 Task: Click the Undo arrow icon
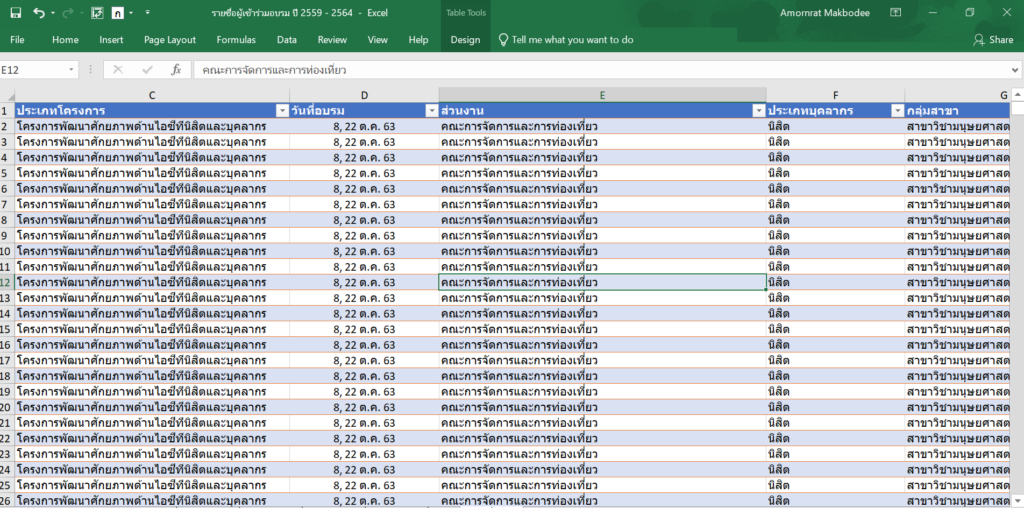click(x=39, y=13)
